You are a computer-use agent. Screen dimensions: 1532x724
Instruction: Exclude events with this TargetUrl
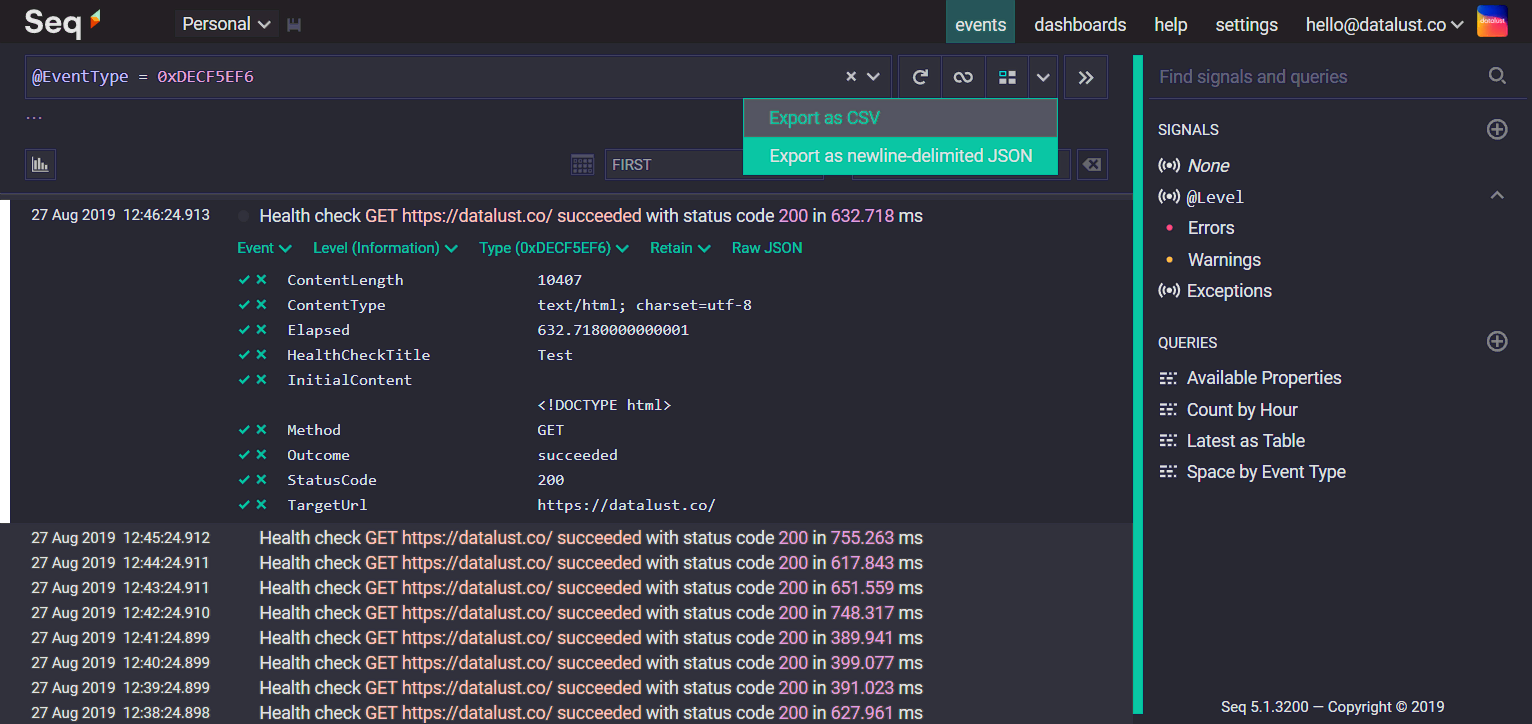click(x=261, y=505)
